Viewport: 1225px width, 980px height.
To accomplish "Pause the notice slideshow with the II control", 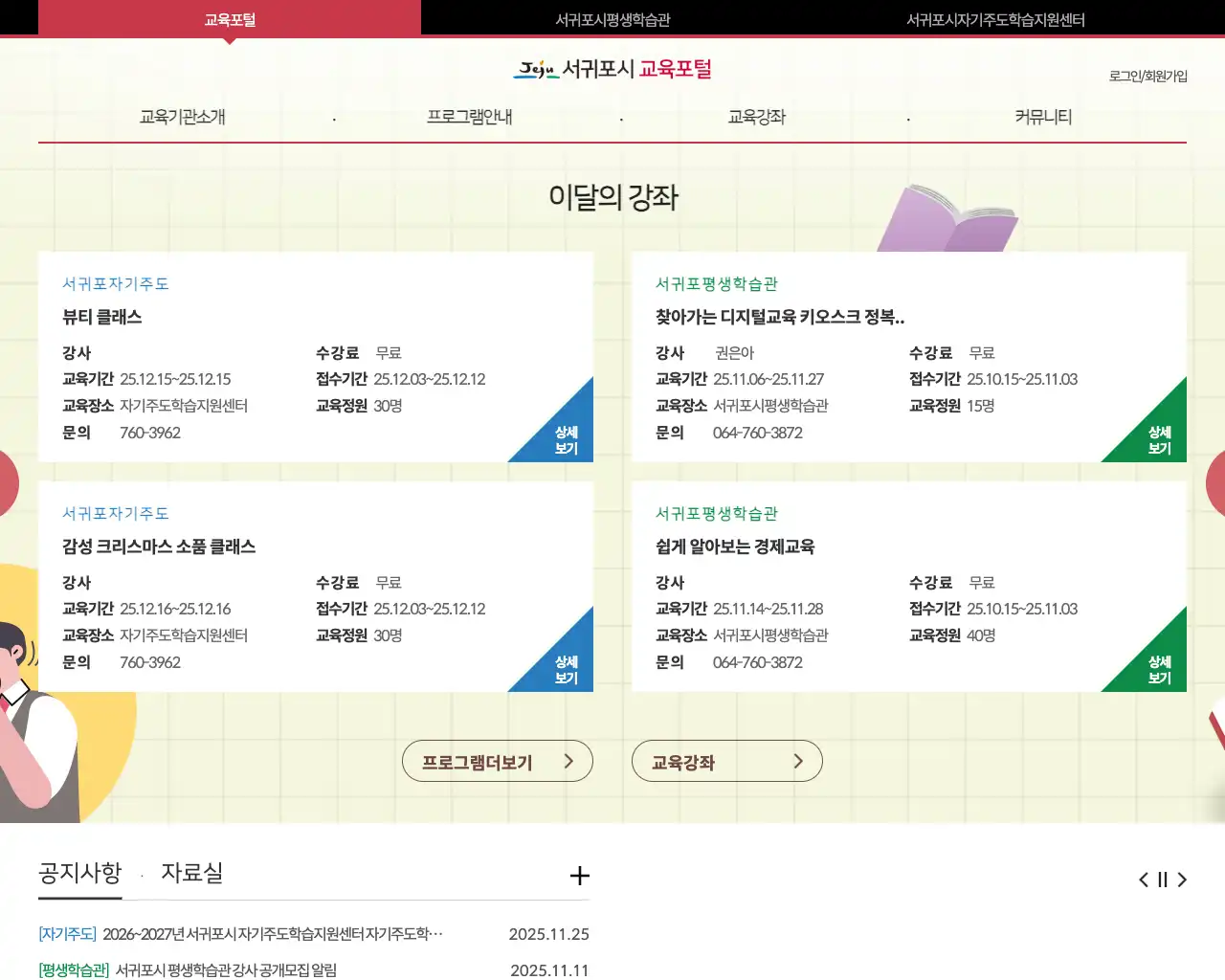I will 1163,879.
